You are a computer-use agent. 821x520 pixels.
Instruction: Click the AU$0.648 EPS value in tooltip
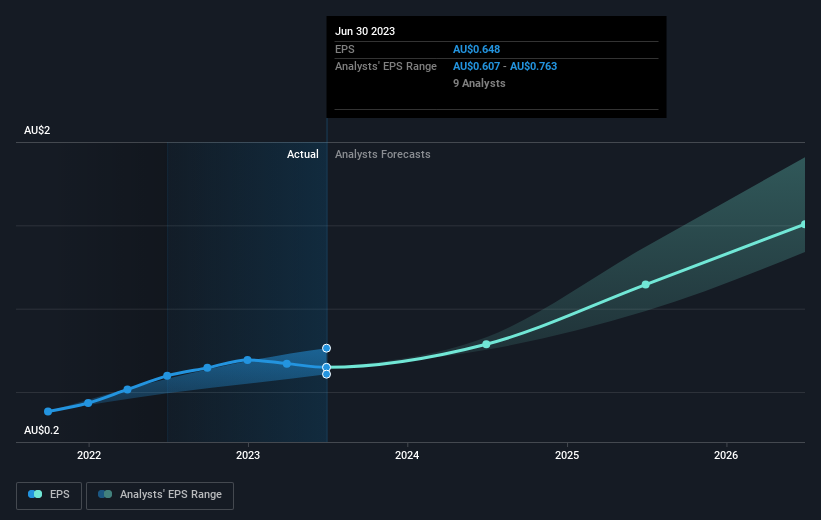pos(476,49)
